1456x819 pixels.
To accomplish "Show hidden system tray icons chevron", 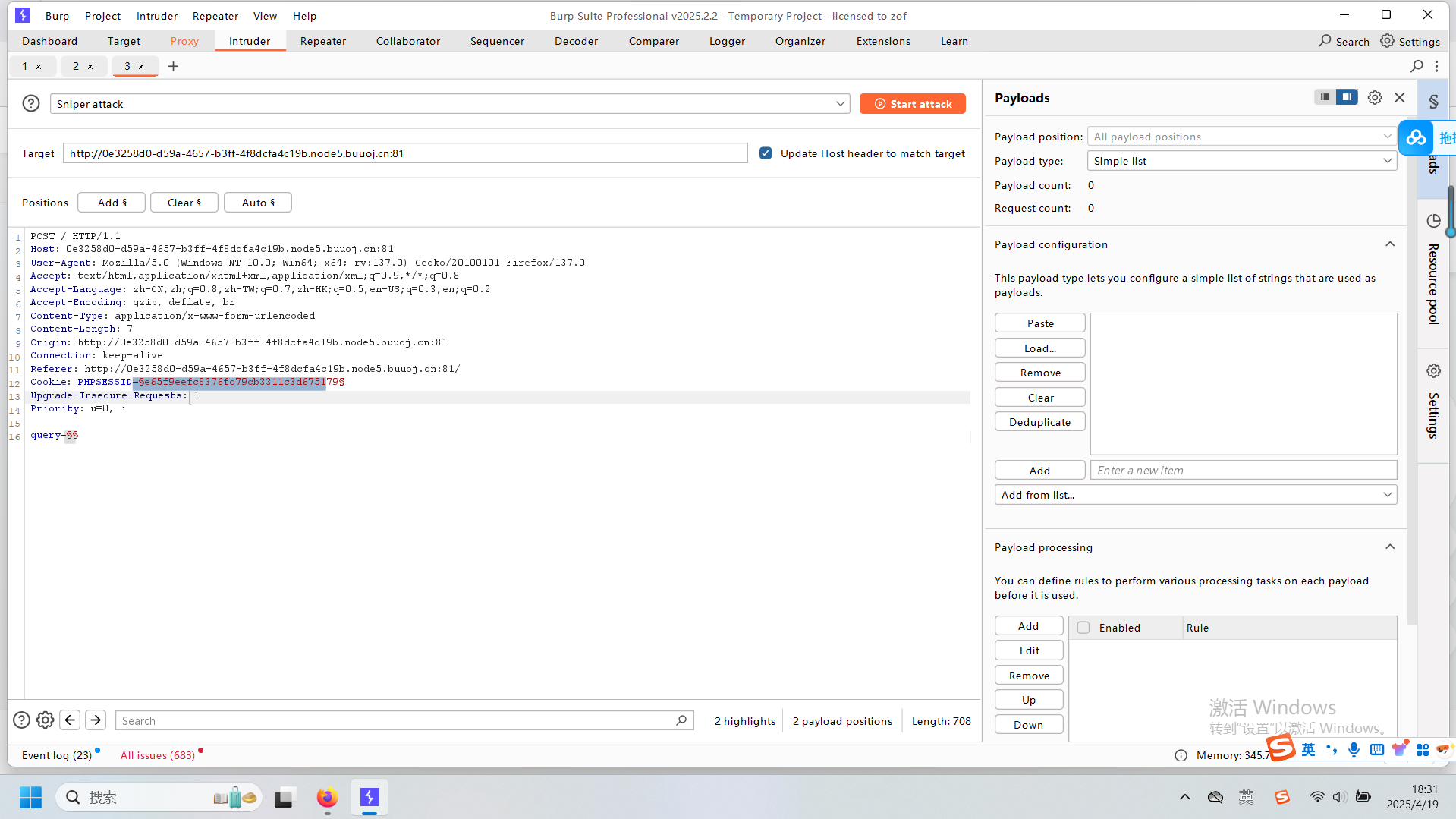I will coord(1185,797).
